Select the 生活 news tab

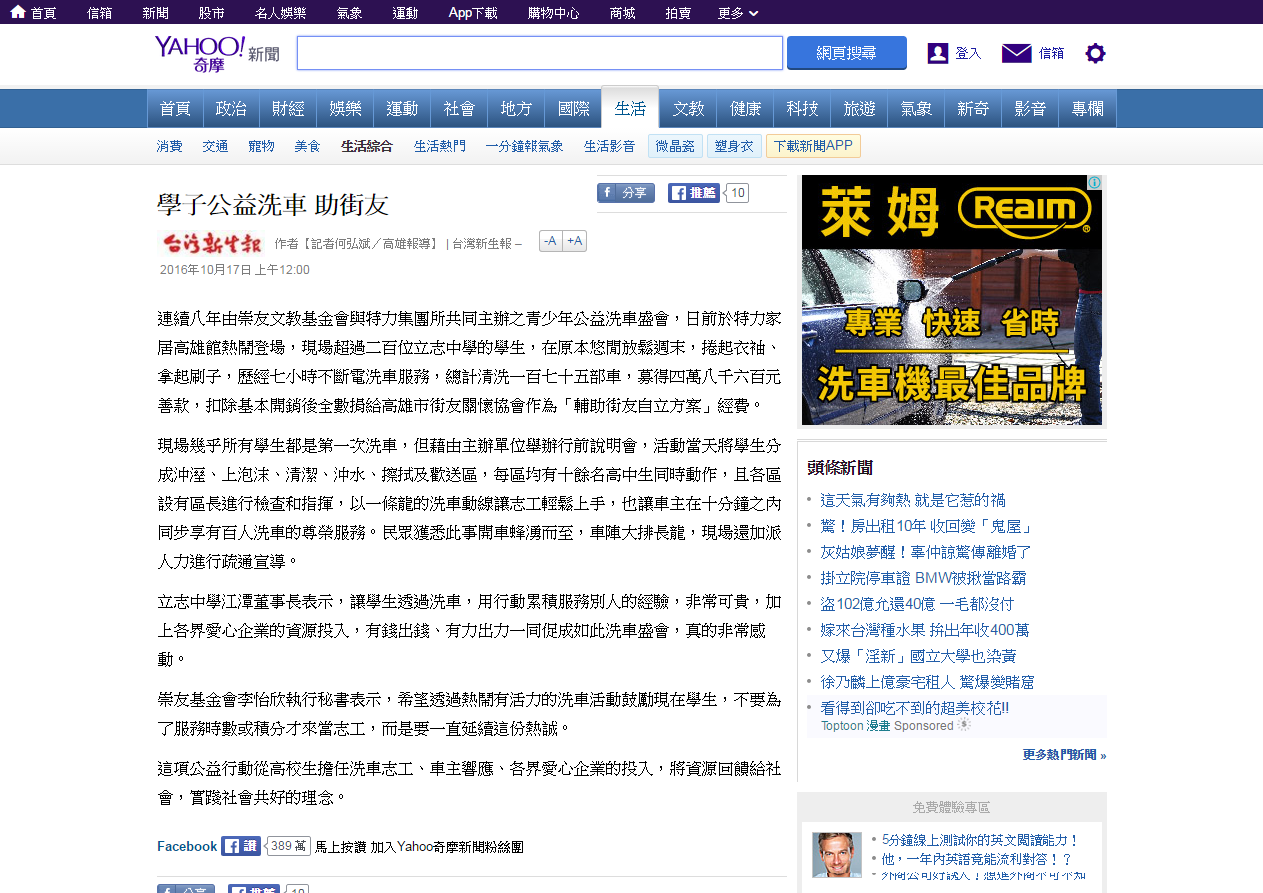pyautogui.click(x=630, y=109)
